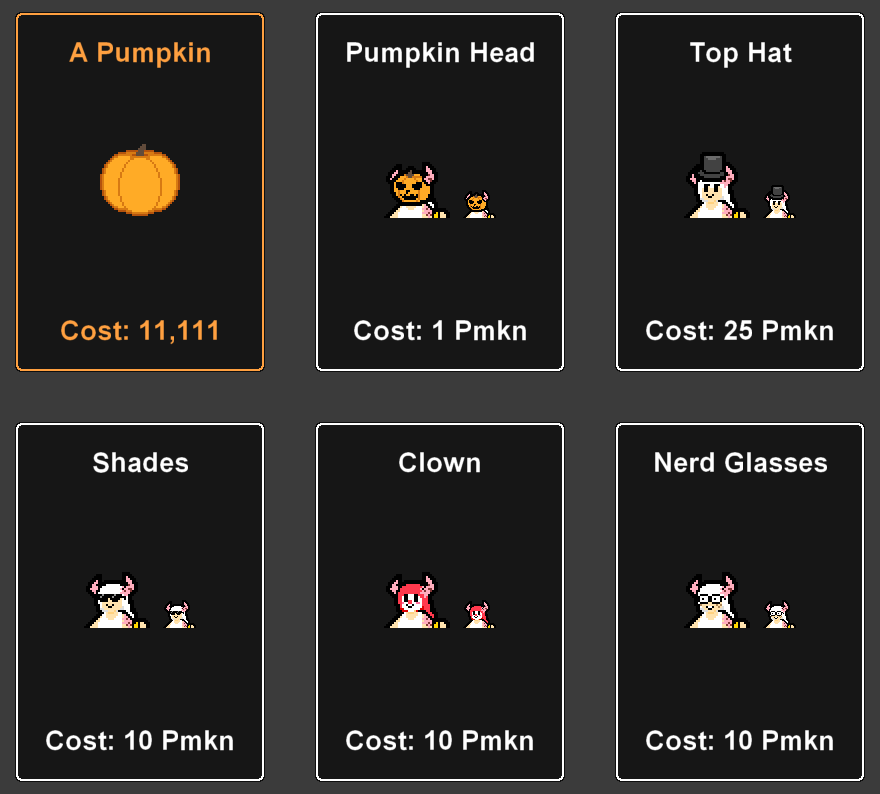Select the small Pumpkin Head character sprite
880x794 pixels.
(479, 204)
